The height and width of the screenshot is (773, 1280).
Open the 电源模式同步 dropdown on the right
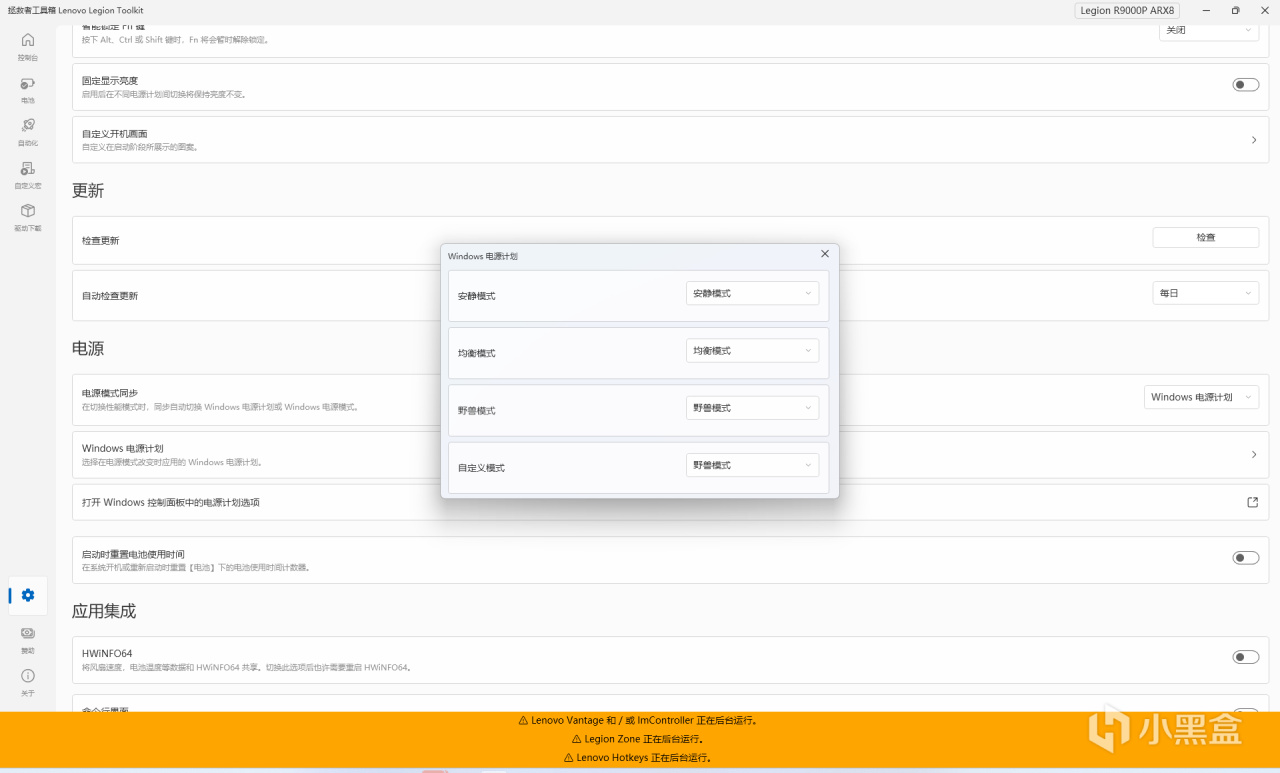point(1201,397)
